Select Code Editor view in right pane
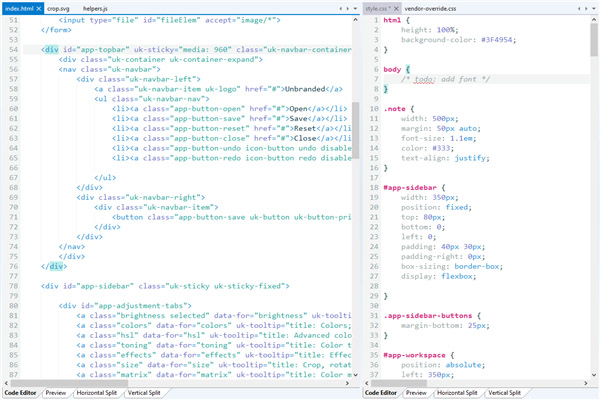The height and width of the screenshot is (400, 600). click(x=381, y=393)
